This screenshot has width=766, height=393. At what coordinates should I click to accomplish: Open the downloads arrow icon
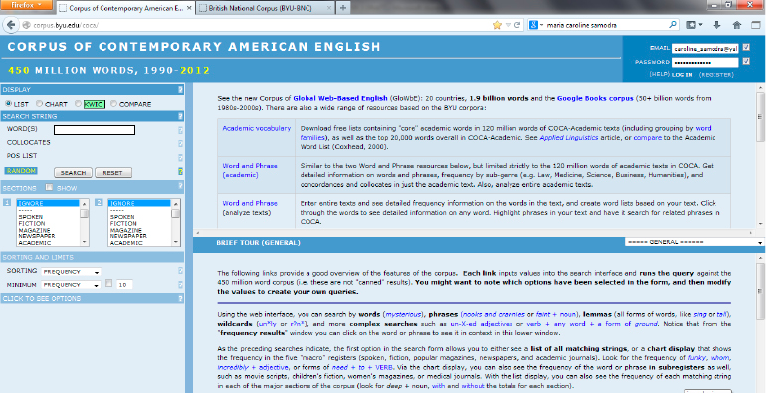click(x=717, y=25)
